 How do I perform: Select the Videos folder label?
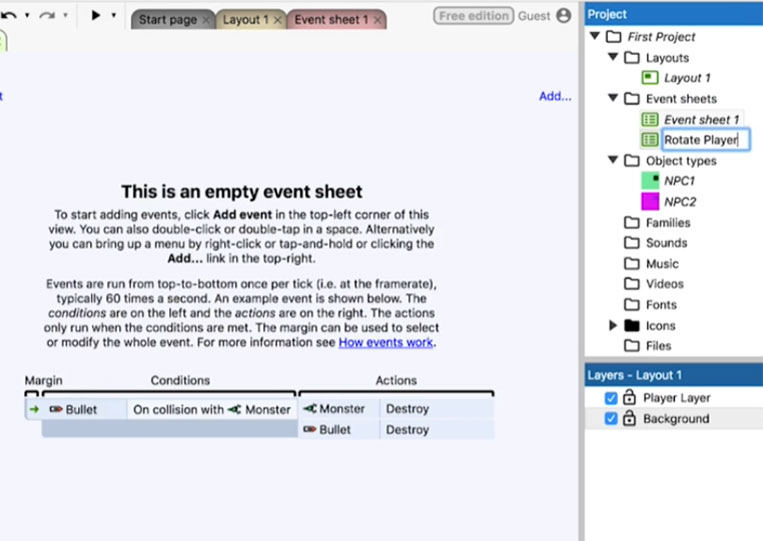665,284
